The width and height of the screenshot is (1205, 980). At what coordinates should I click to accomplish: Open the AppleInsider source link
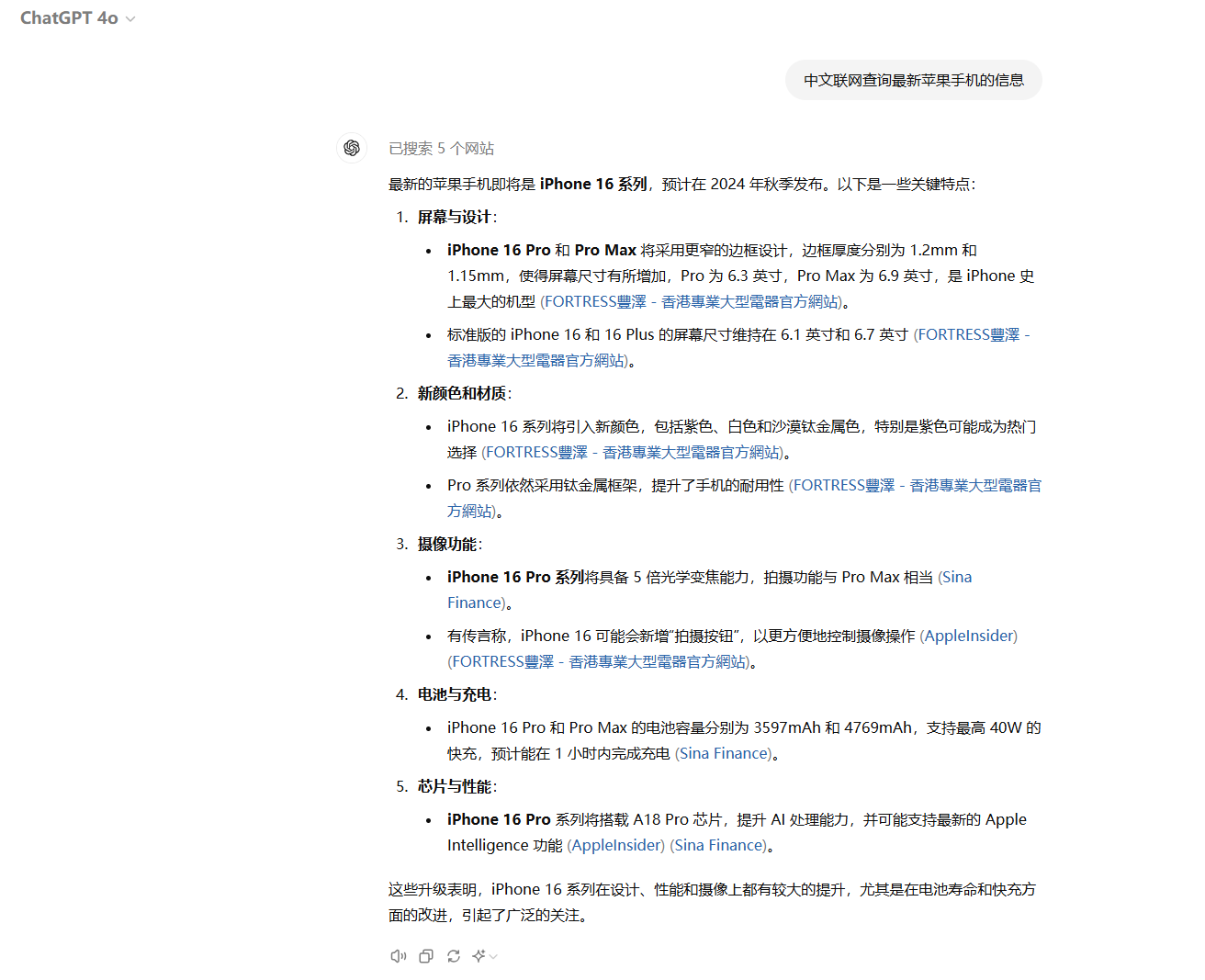tap(968, 635)
